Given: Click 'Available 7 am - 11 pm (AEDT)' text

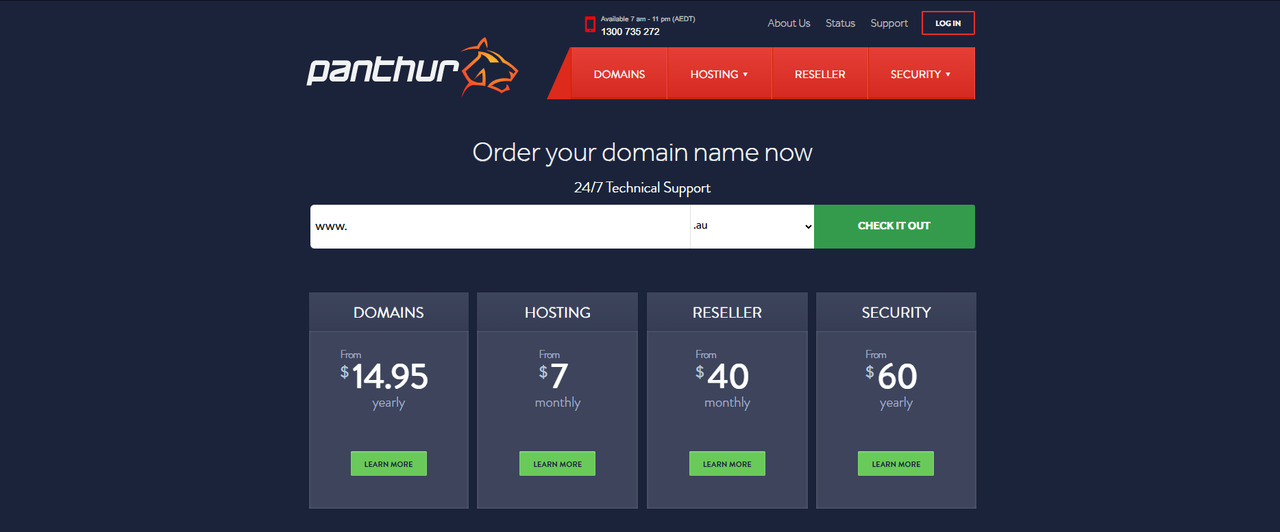Looking at the screenshot, I should coord(647,19).
